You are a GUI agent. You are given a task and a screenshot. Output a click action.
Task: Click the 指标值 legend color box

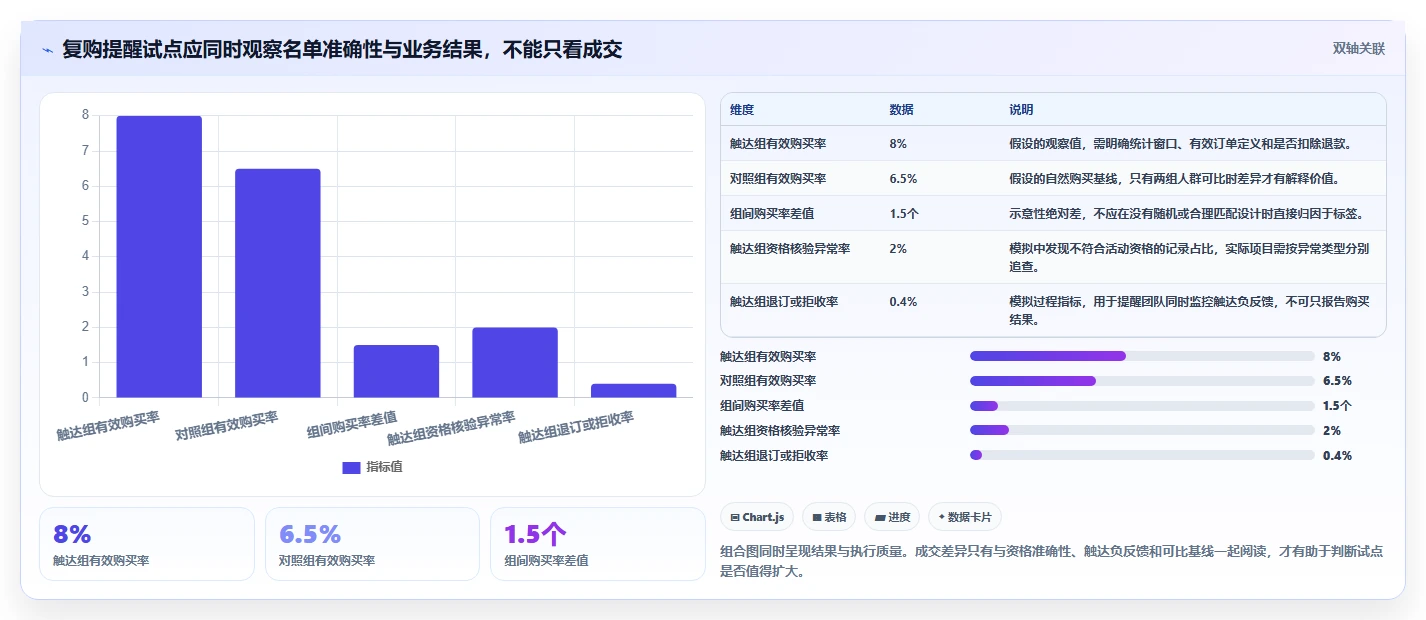coord(351,467)
